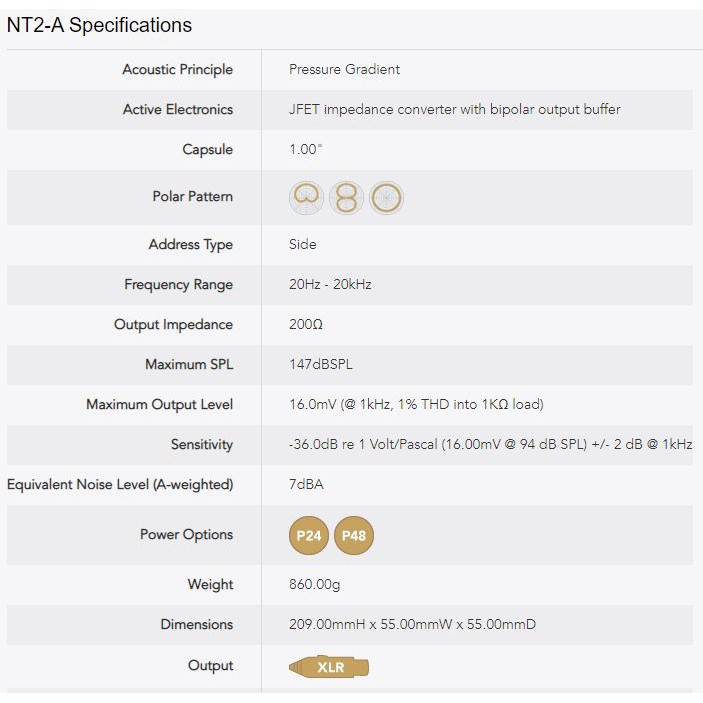Click the omnidirectional polar pattern icon
The image size is (703, 703).
pyautogui.click(x=386, y=198)
